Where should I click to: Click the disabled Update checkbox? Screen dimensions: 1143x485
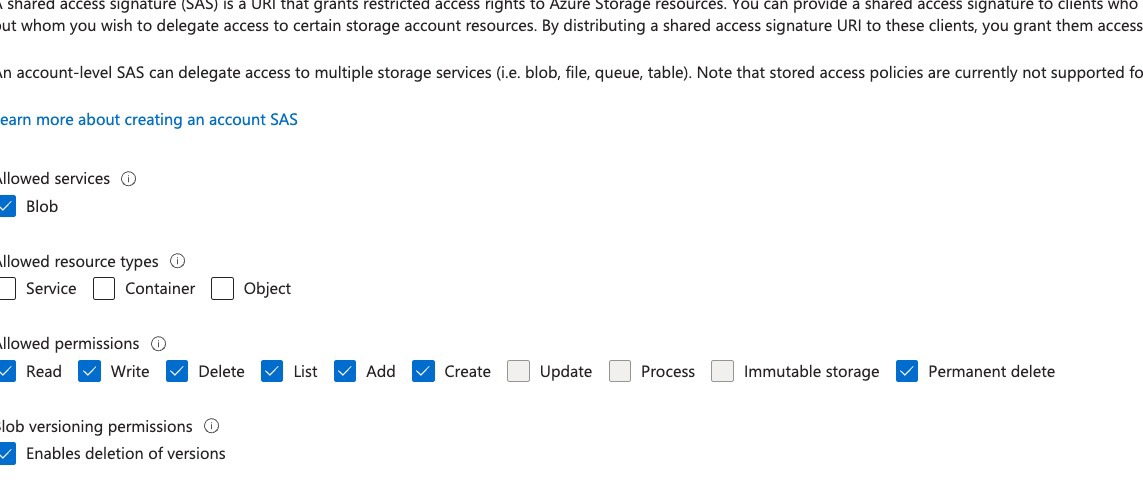click(x=518, y=371)
